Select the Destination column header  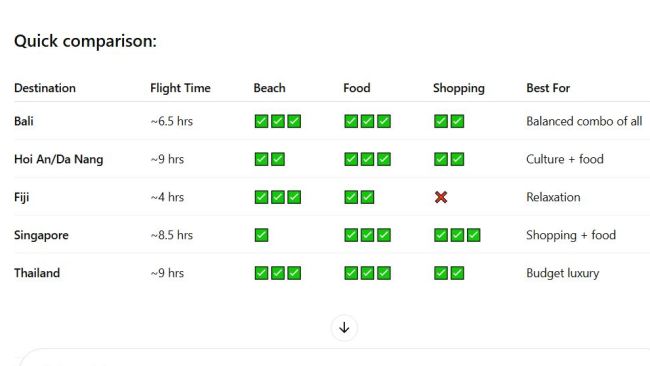[45, 88]
